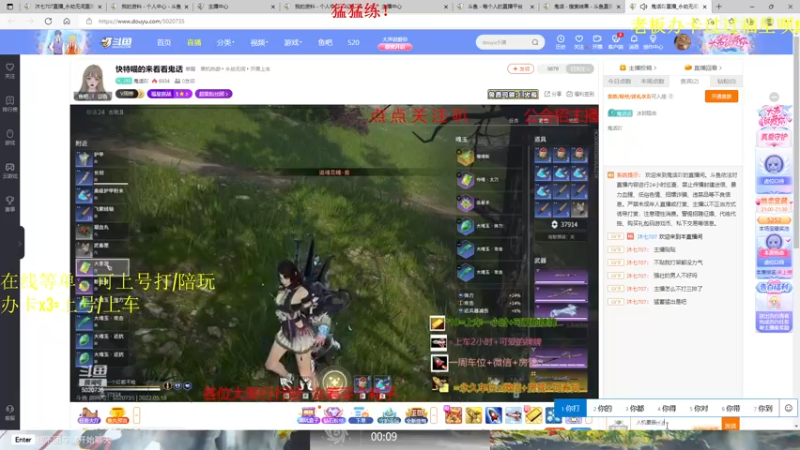Open the 关注 heart icon in header
This screenshot has width=800, height=450.
[579, 42]
